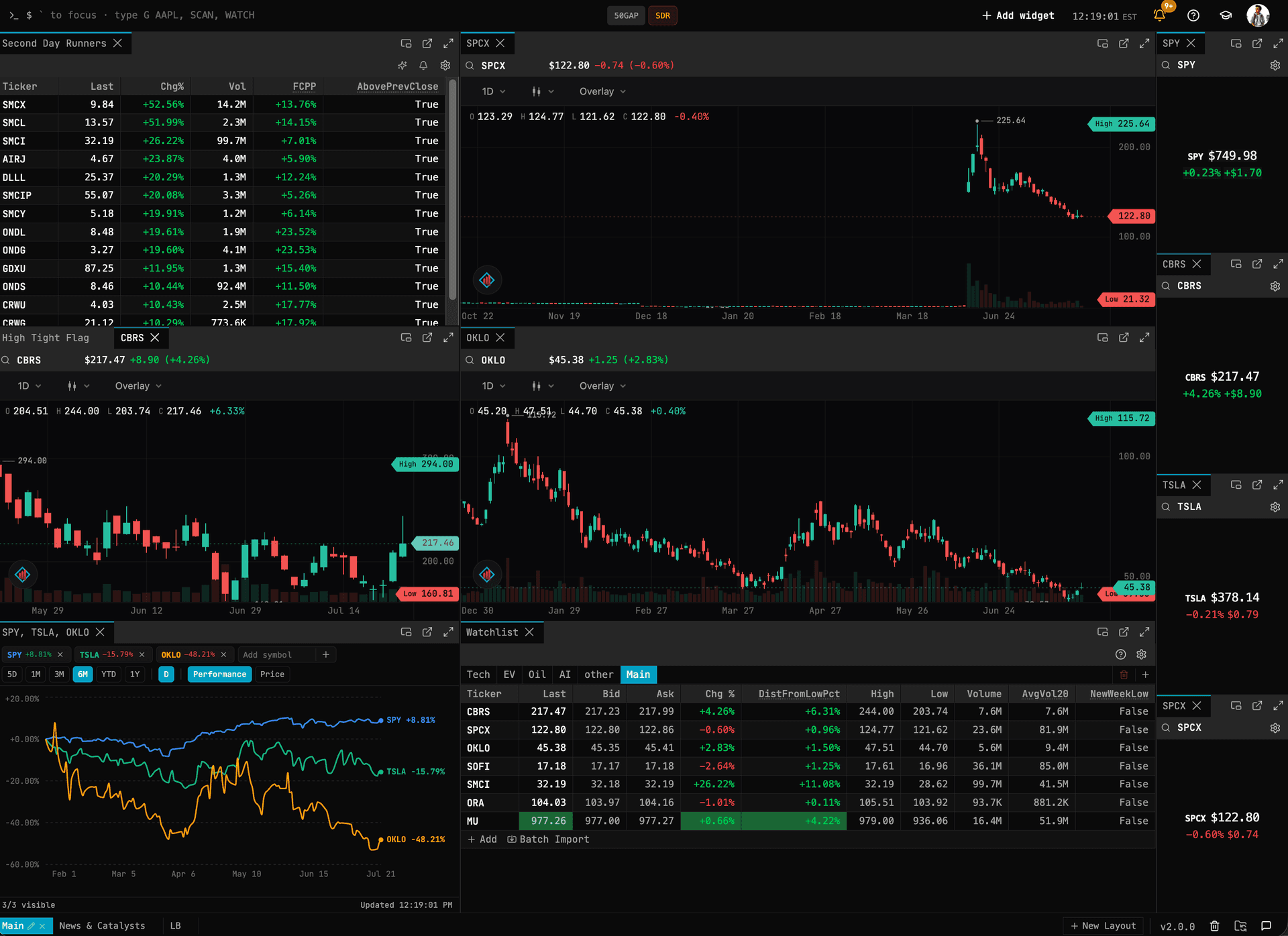
Task: Click Batch Import below the watchlist
Action: point(548,839)
